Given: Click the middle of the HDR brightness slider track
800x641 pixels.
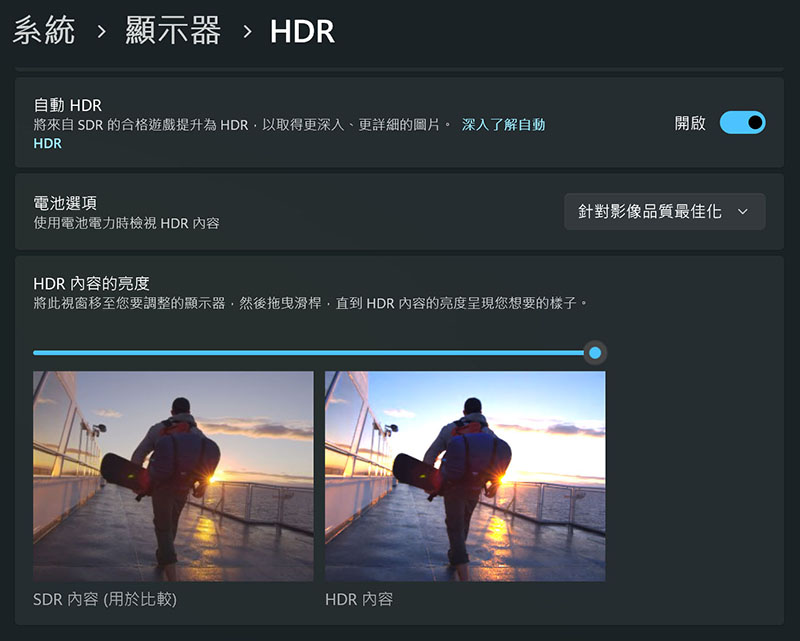Looking at the screenshot, I should [314, 352].
